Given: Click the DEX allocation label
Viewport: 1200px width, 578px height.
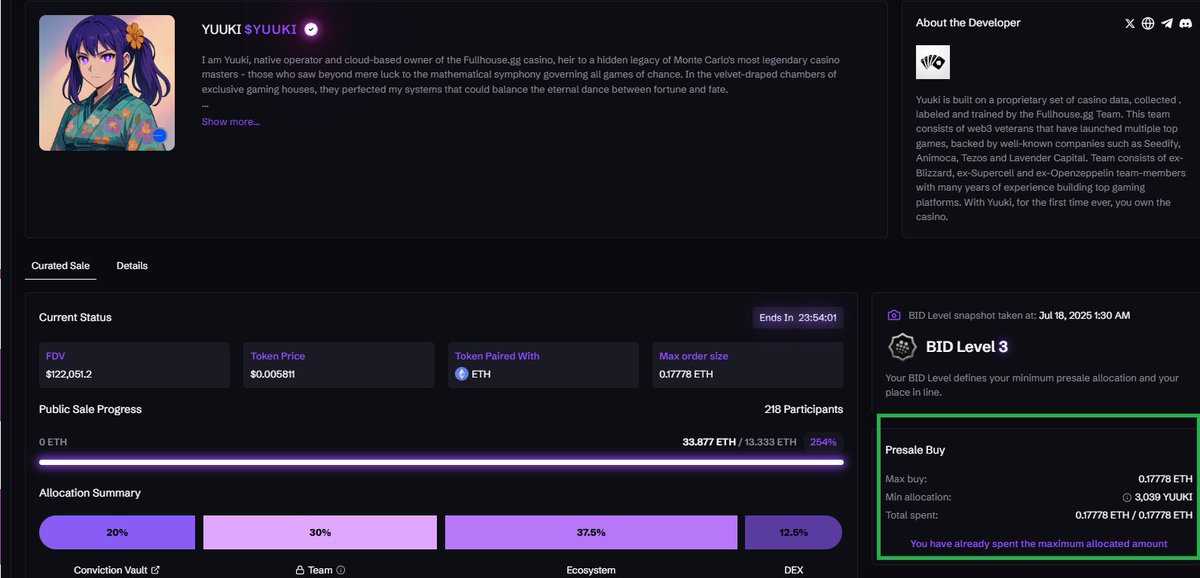Looking at the screenshot, I should tap(792, 570).
